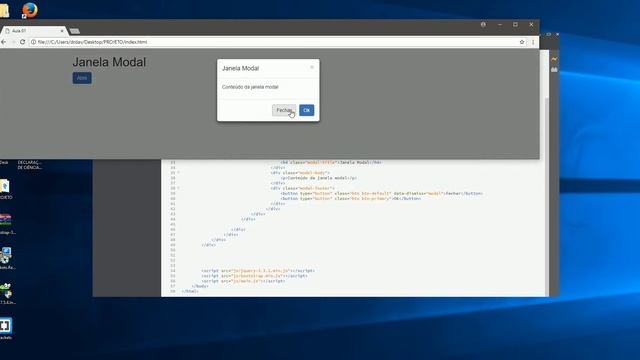Open the Chrome three-dot menu
The width and height of the screenshot is (640, 360).
[533, 42]
